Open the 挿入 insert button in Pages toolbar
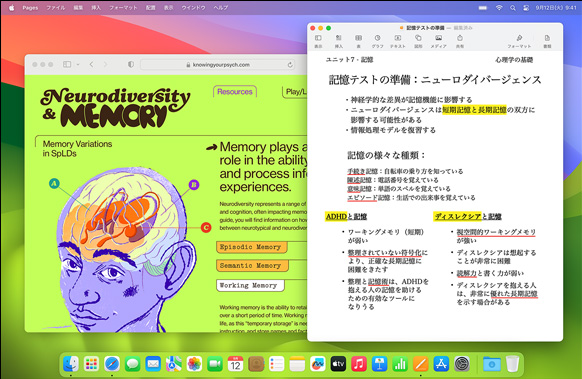The image size is (582, 379). coord(339,41)
